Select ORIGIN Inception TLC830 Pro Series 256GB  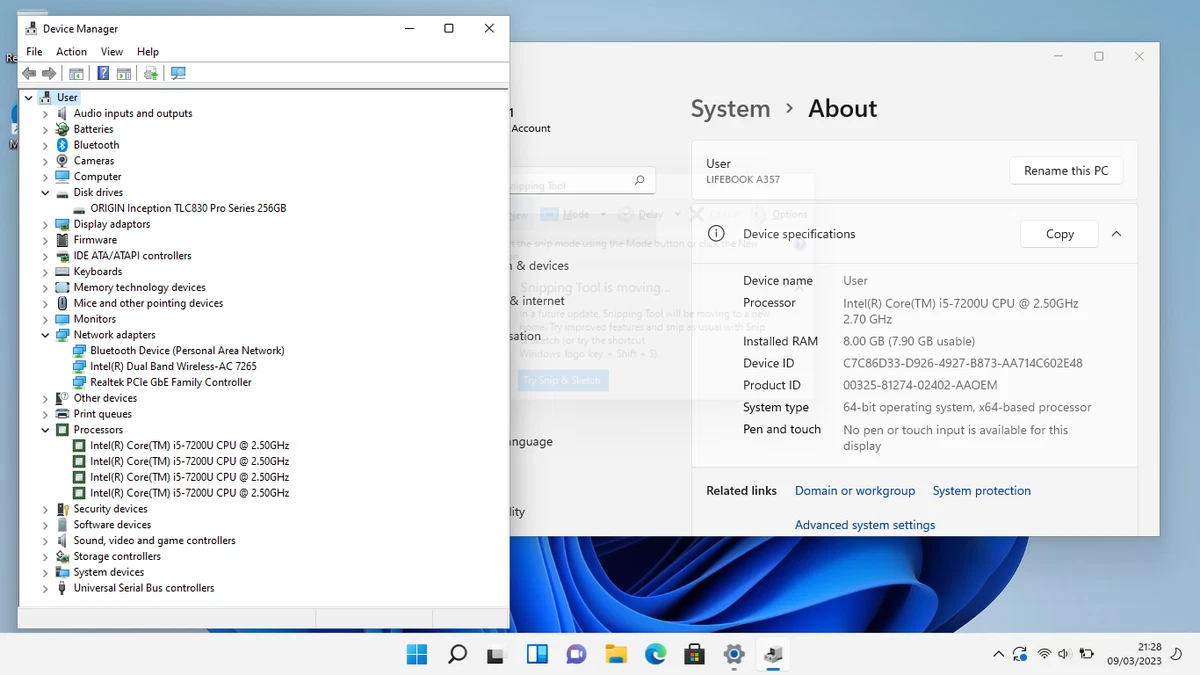tap(188, 209)
